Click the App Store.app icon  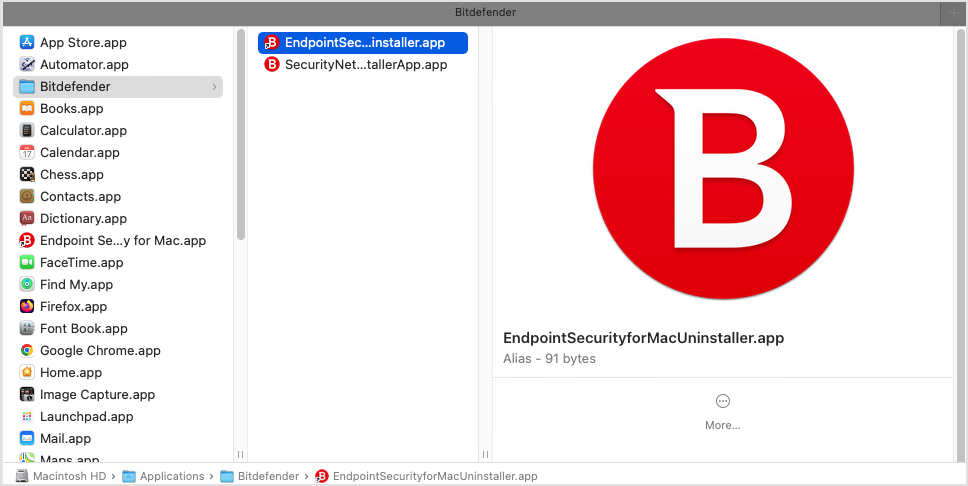[x=27, y=42]
